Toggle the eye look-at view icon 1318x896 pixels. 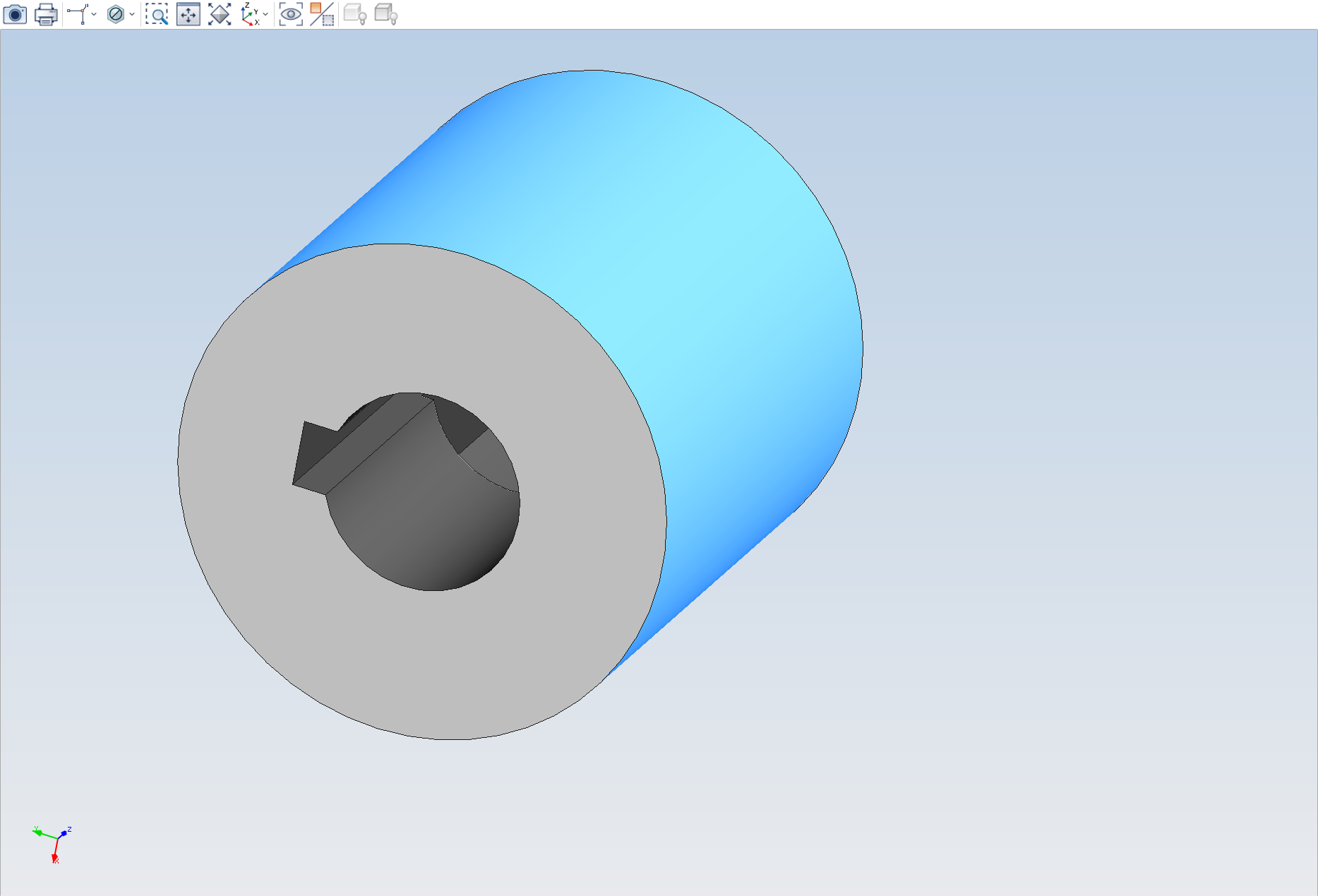(x=291, y=14)
